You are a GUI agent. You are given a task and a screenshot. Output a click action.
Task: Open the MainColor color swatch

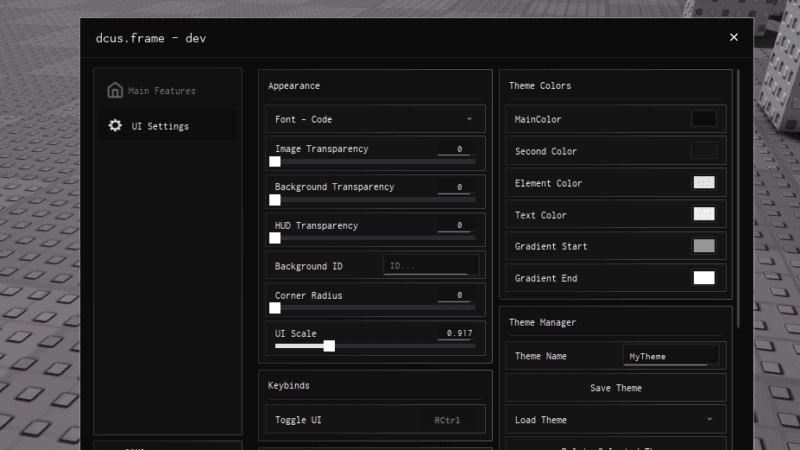coord(704,119)
